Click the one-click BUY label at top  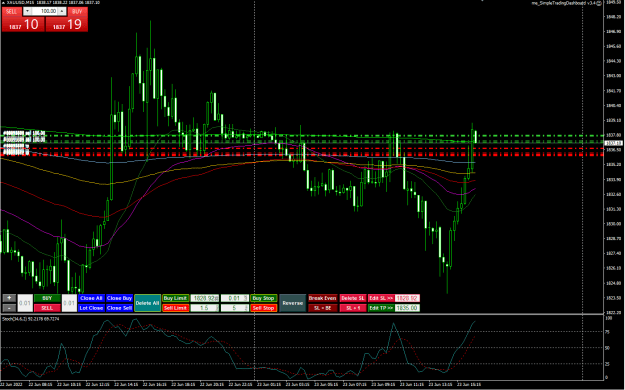[77, 12]
